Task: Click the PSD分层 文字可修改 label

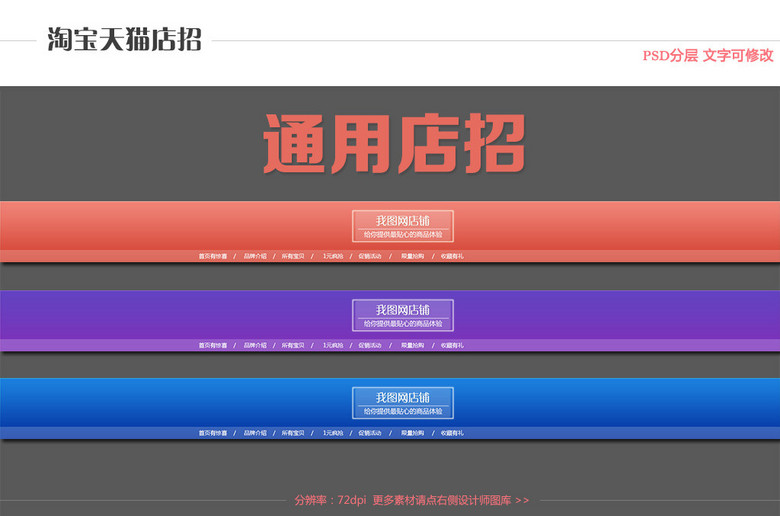Action: click(x=707, y=56)
